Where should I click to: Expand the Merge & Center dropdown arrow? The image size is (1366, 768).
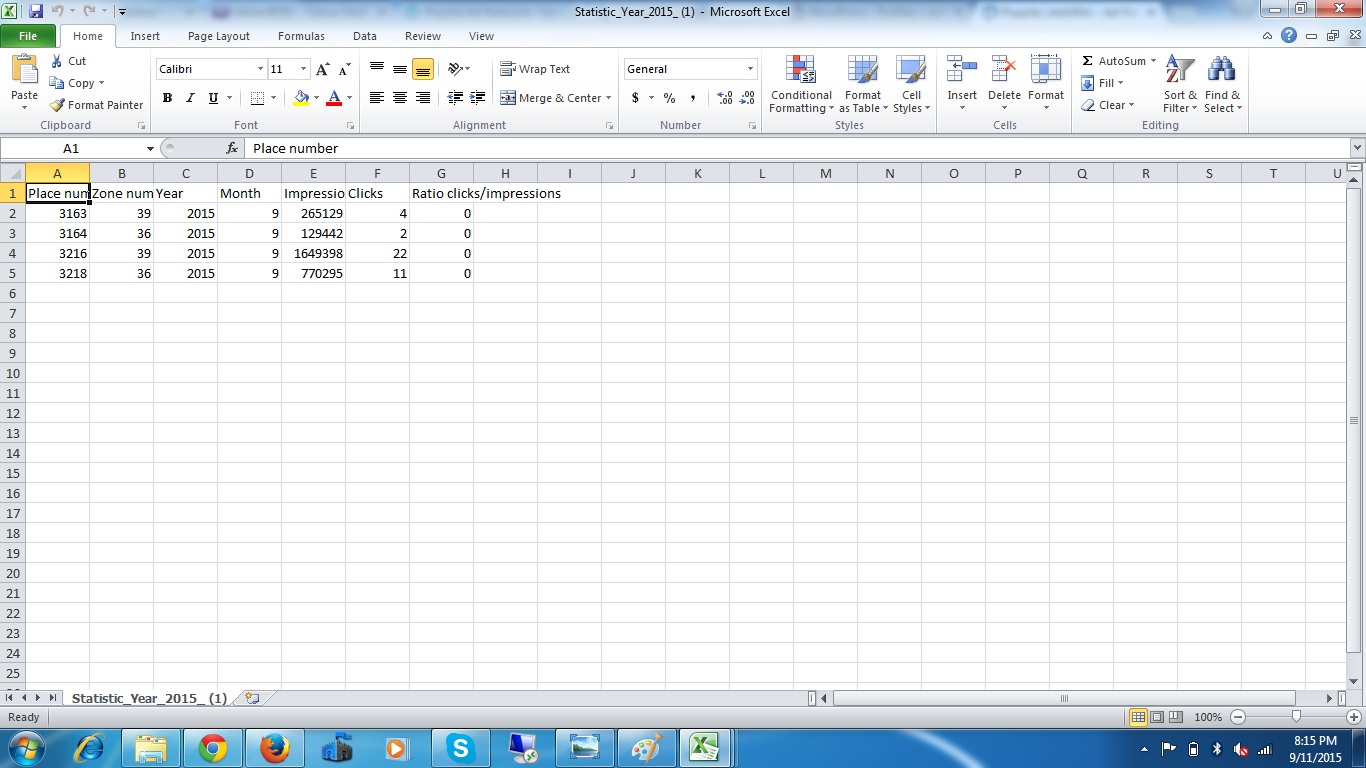click(608, 98)
